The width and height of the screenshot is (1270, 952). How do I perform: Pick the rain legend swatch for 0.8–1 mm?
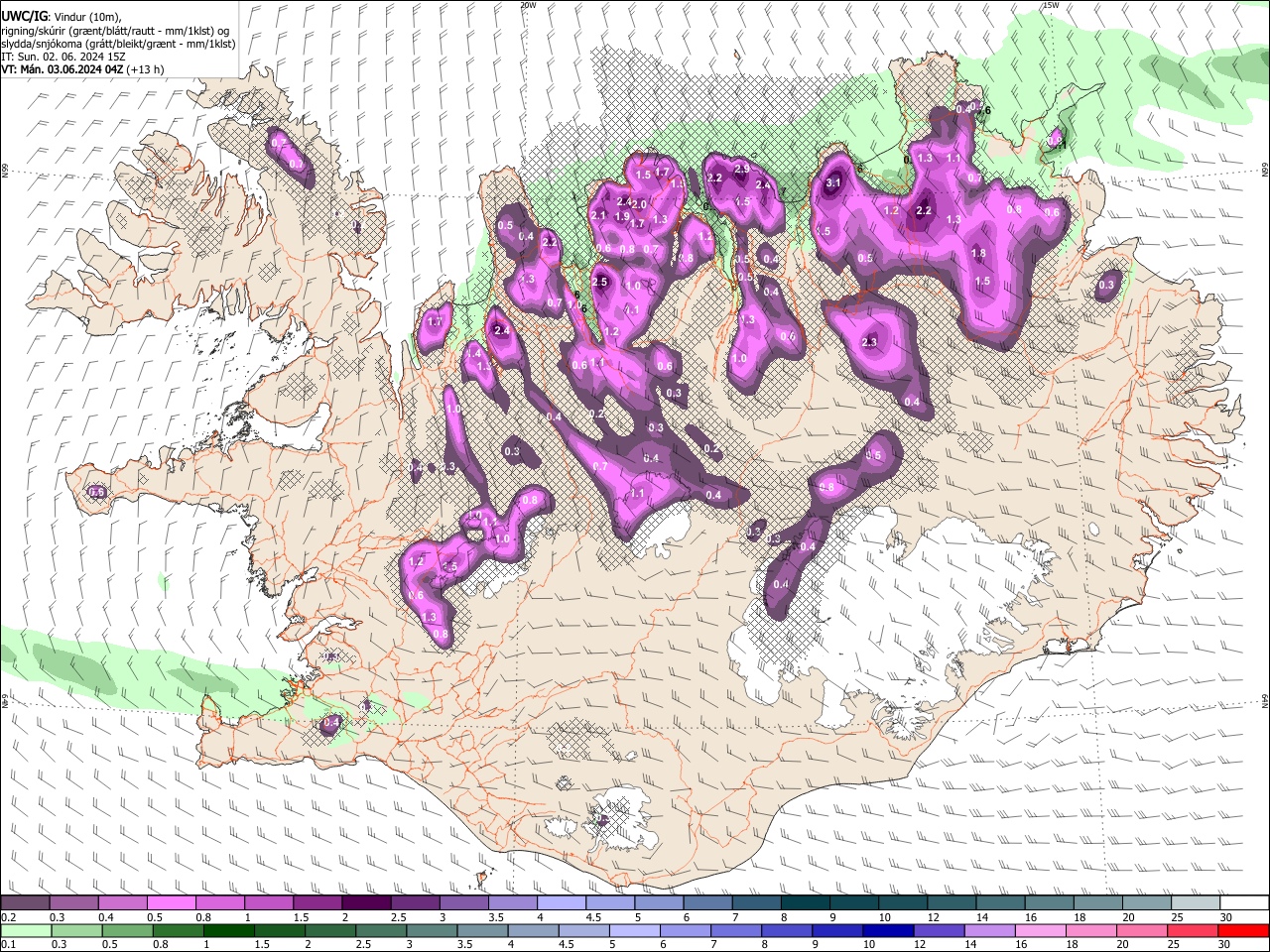click(x=178, y=931)
